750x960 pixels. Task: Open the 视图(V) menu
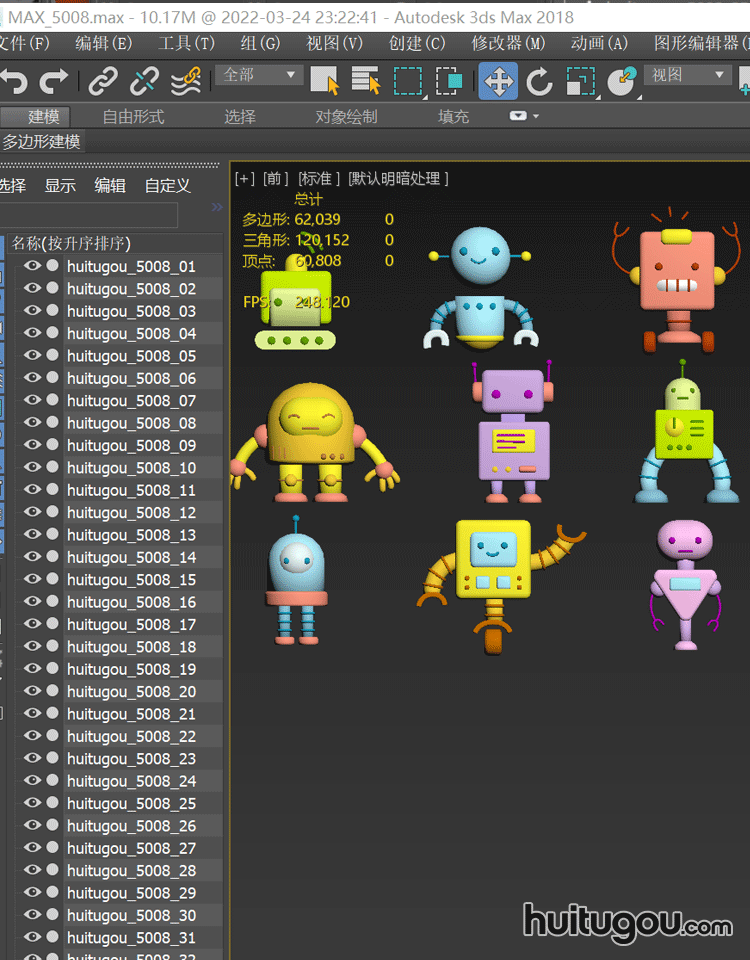[334, 43]
